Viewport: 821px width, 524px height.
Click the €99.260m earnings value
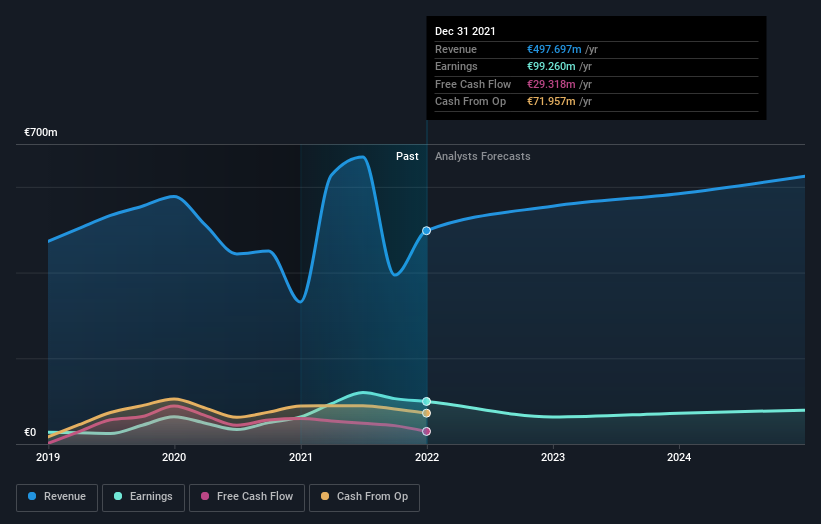(551, 66)
